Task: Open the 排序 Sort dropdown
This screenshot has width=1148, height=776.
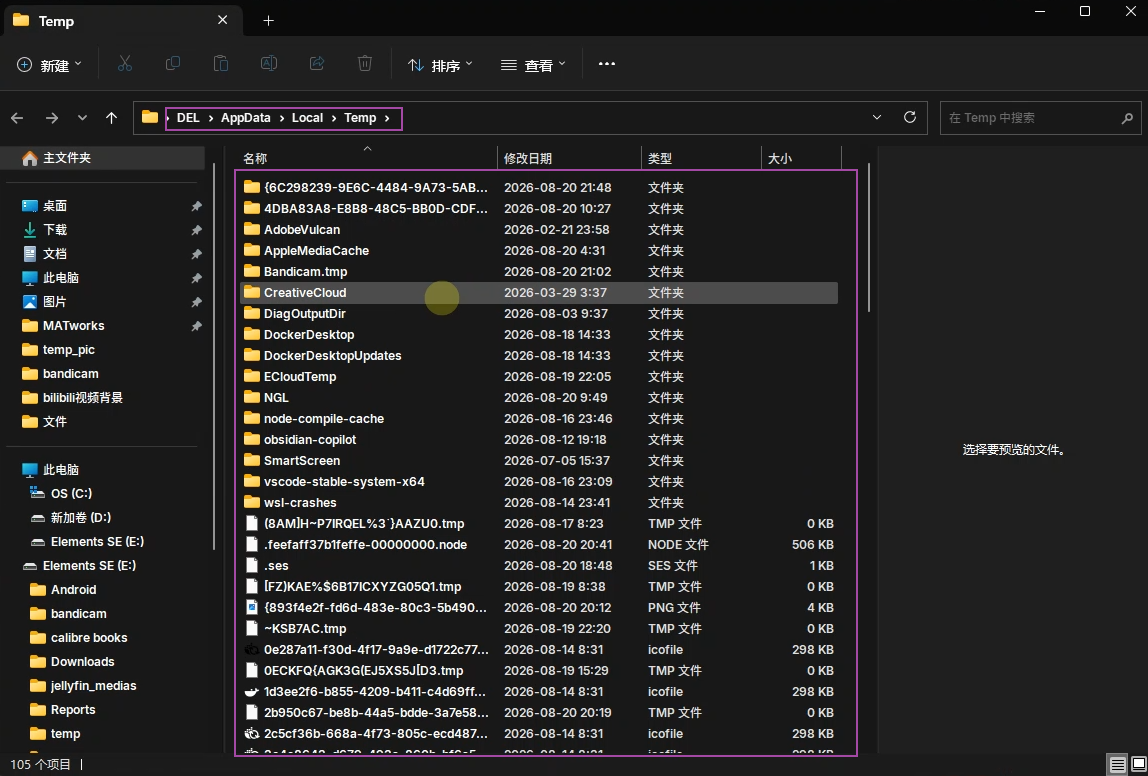Action: pyautogui.click(x=440, y=65)
